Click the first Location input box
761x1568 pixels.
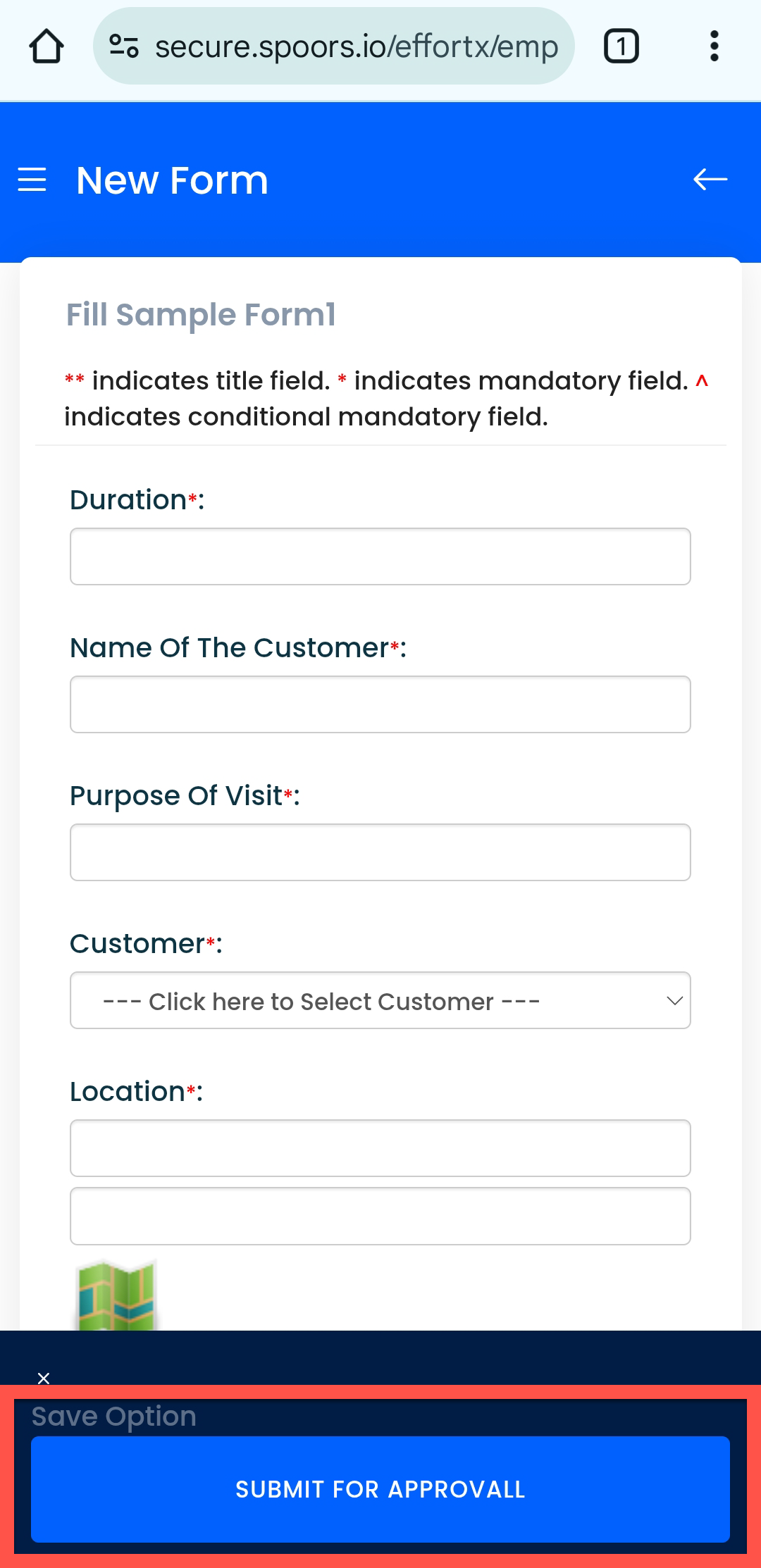coord(380,1148)
